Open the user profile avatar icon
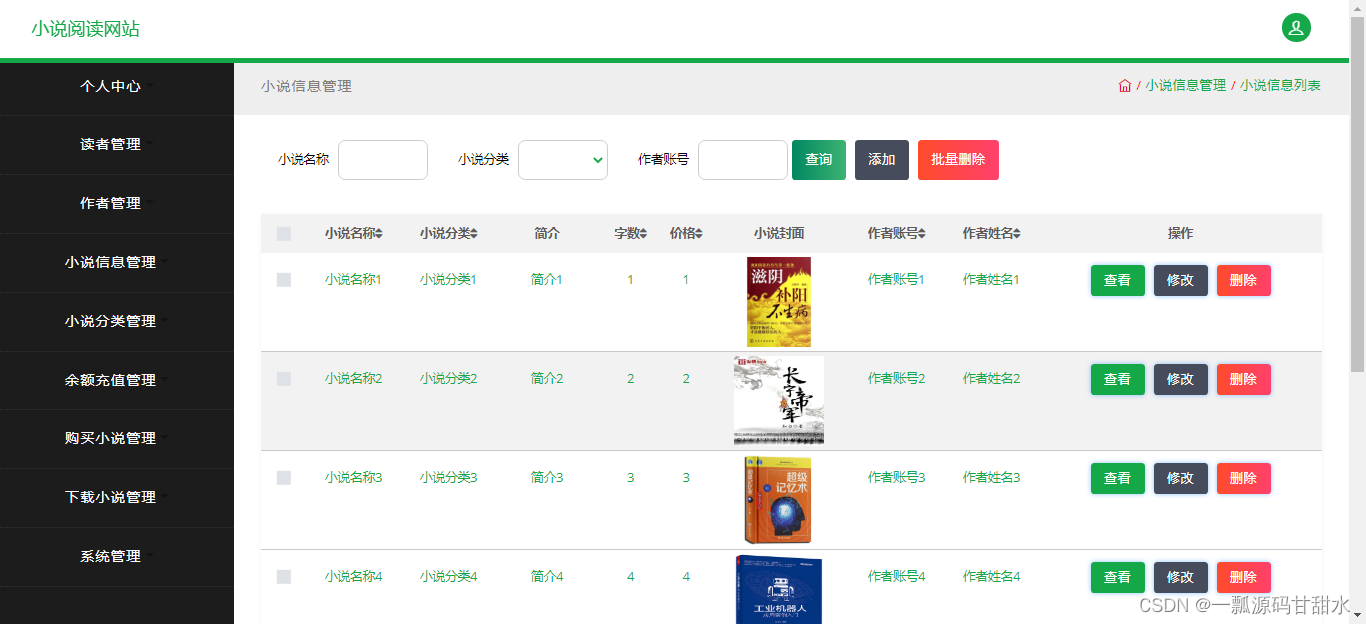The height and width of the screenshot is (624, 1366). click(1296, 28)
